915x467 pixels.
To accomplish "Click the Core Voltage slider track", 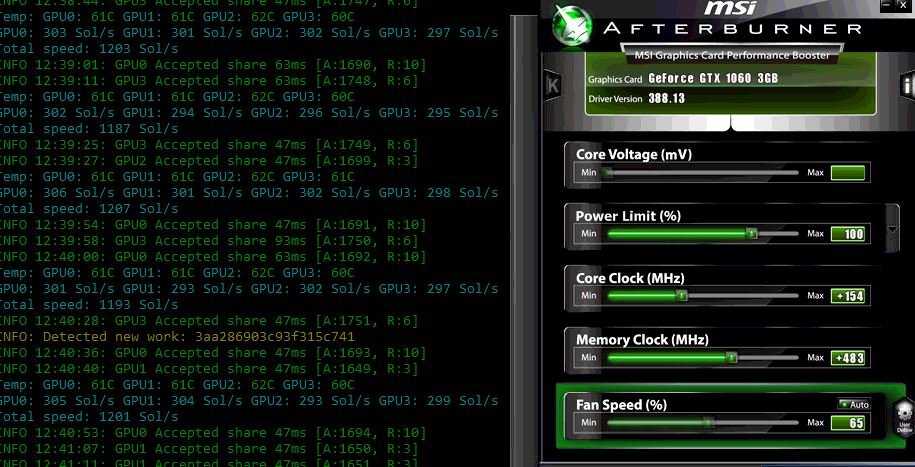I will pos(702,172).
